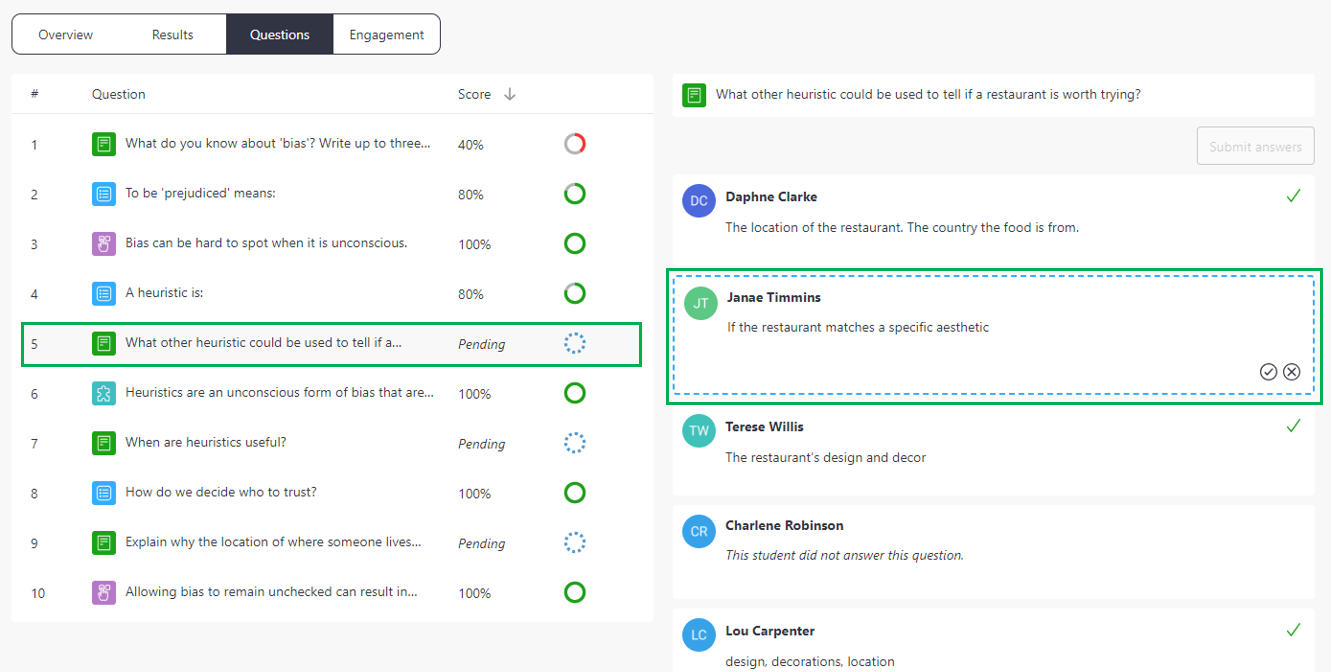Select "A heuristic is:" question
The height and width of the screenshot is (672, 1332).
[x=164, y=293]
